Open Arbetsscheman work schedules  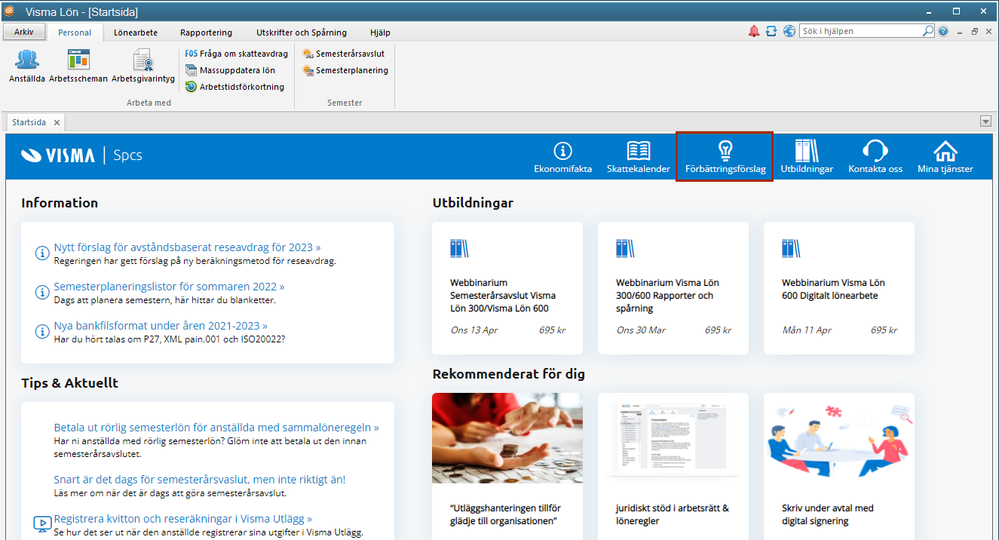[x=78, y=66]
